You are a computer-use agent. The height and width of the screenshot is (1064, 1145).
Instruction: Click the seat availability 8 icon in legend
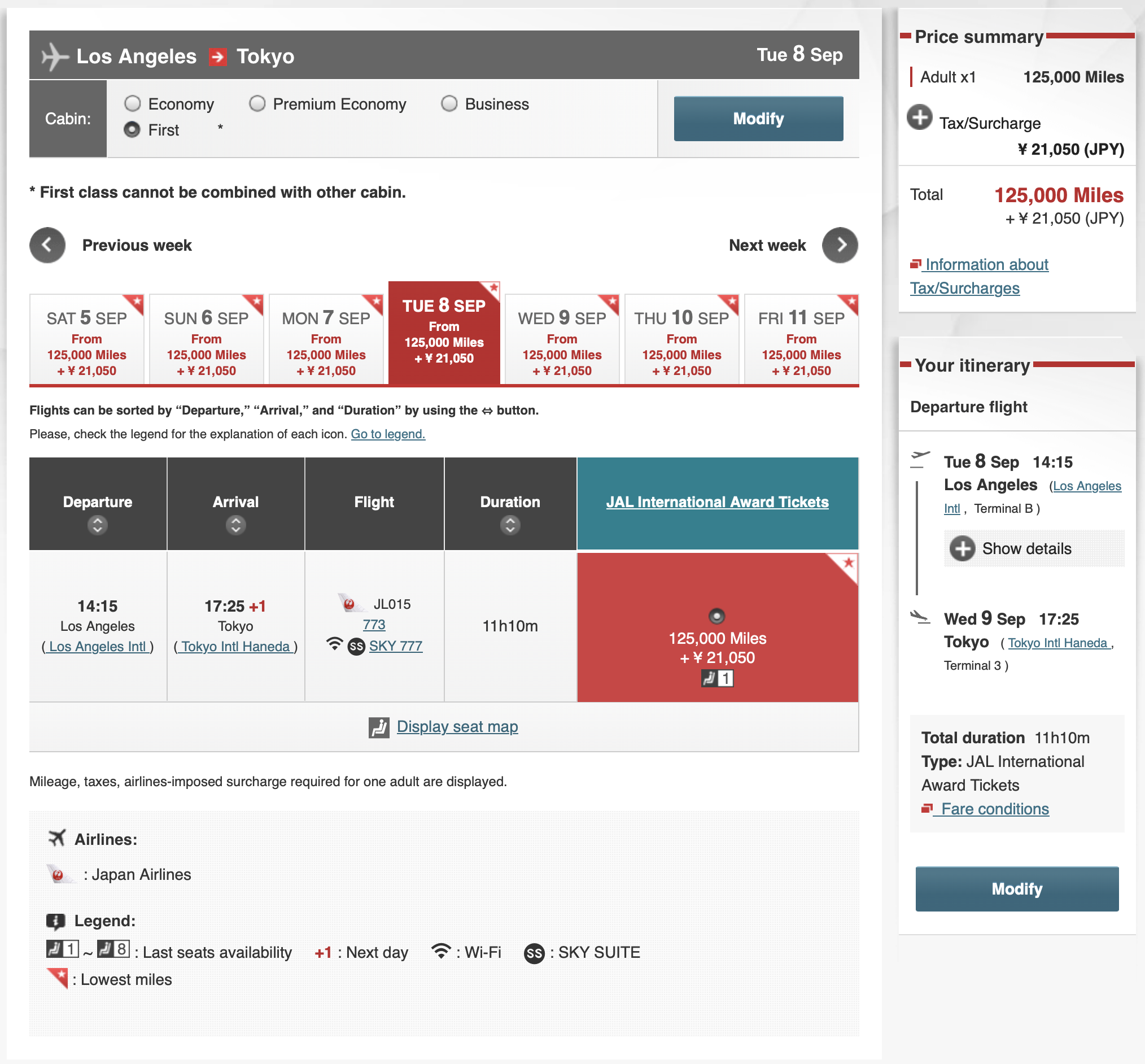click(113, 948)
